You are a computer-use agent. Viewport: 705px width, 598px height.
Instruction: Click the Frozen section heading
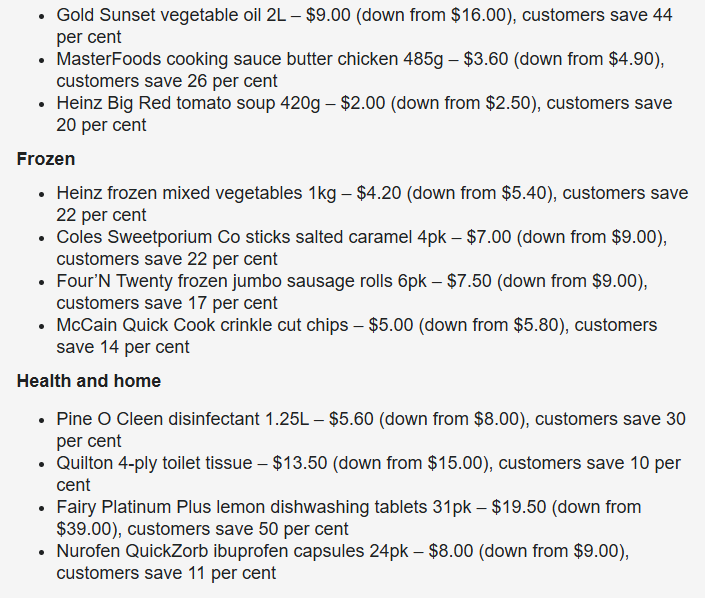[x=46, y=159]
